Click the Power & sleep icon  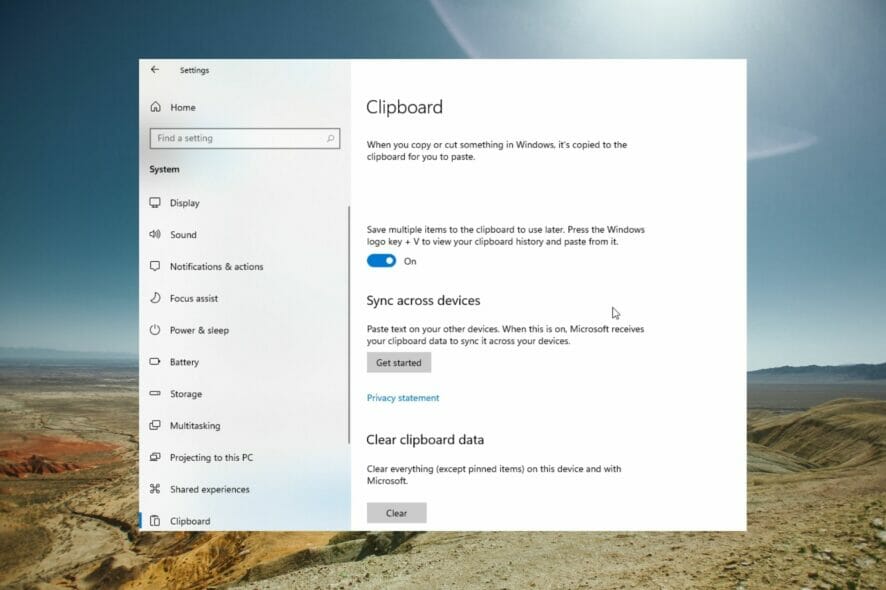click(155, 329)
